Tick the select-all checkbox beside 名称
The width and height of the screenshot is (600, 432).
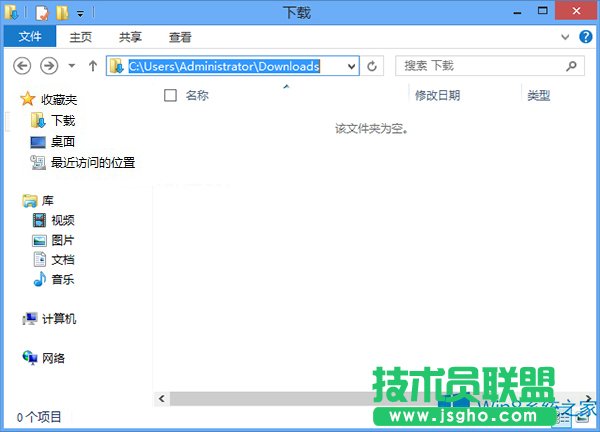click(170, 95)
